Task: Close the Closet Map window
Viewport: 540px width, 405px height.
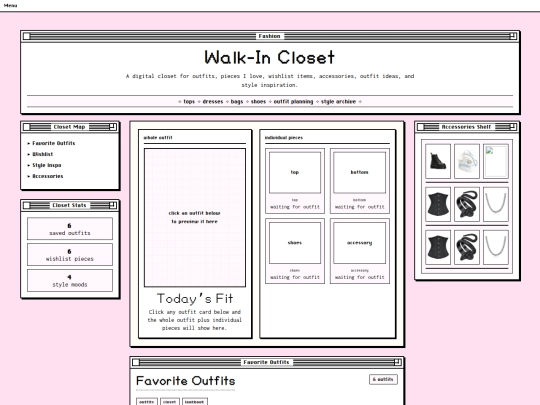Action: pos(27,127)
